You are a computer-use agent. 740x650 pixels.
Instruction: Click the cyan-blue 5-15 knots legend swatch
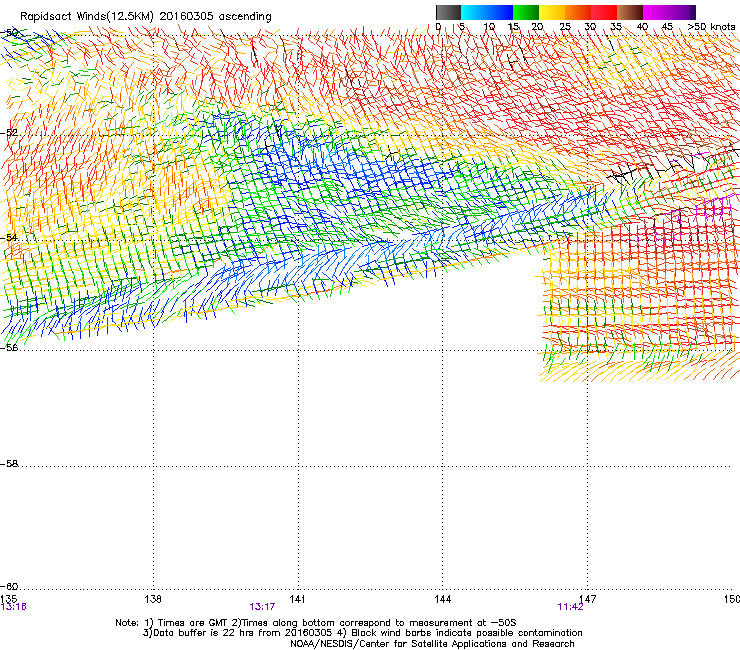tap(487, 12)
